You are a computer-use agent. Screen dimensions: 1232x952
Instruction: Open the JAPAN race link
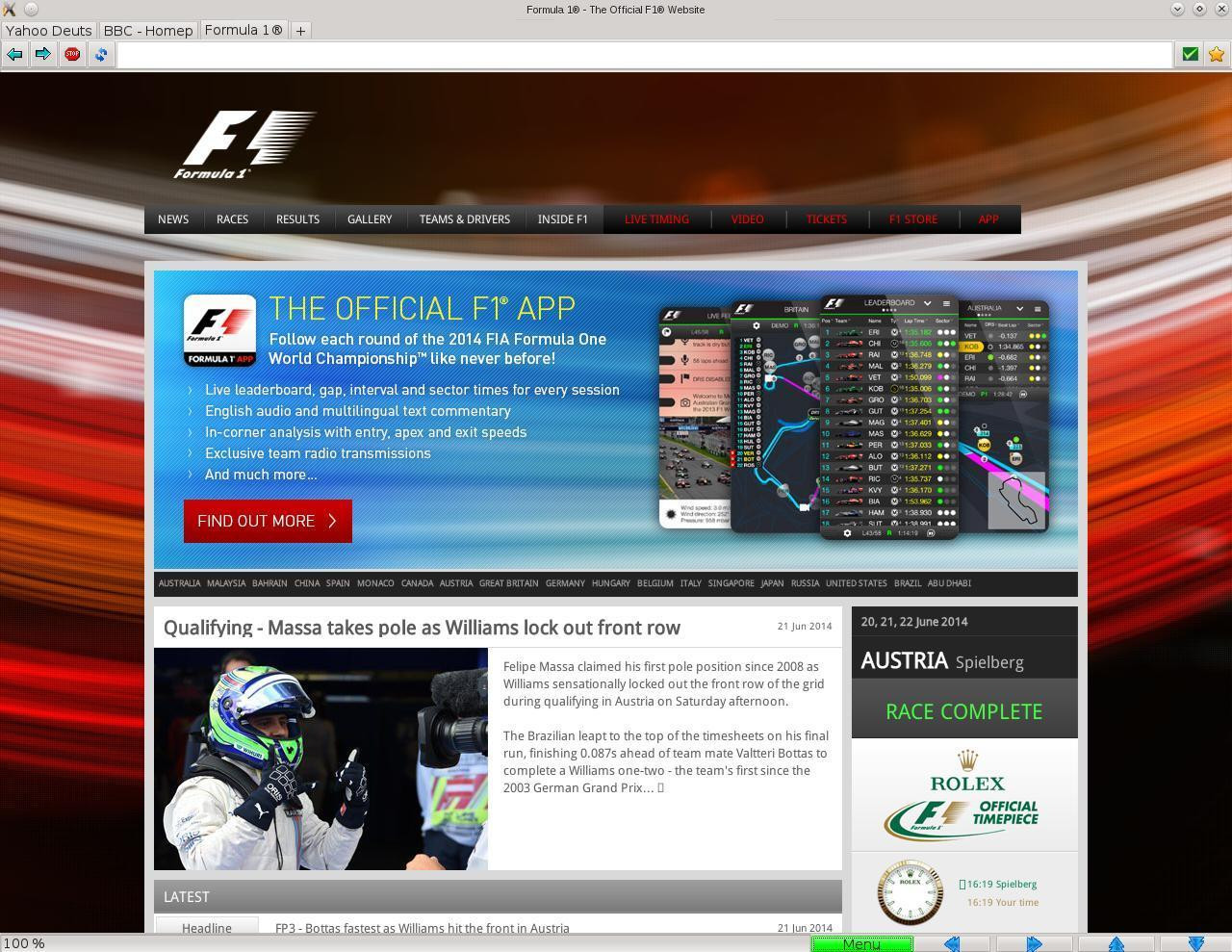[772, 583]
